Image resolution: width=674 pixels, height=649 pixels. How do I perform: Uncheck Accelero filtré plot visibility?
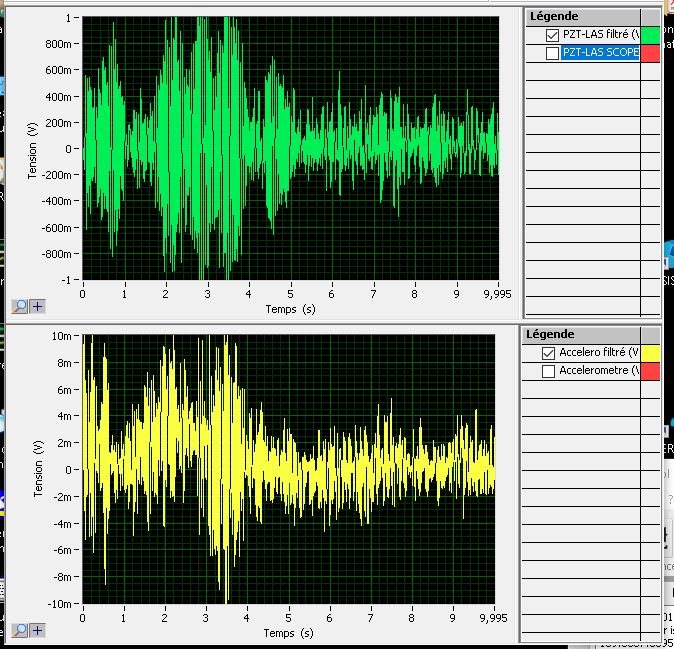(548, 353)
